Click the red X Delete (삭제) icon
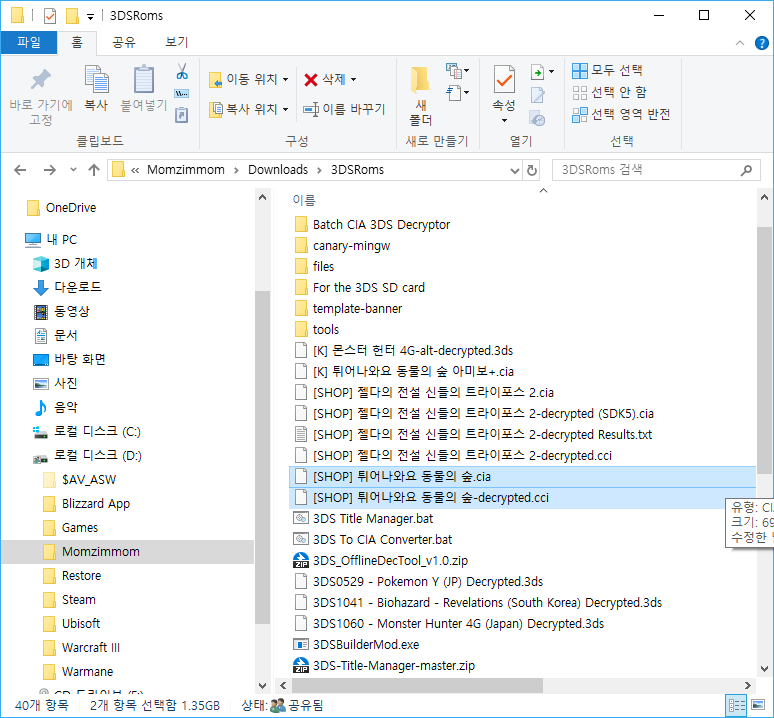774x718 pixels. click(x=310, y=79)
